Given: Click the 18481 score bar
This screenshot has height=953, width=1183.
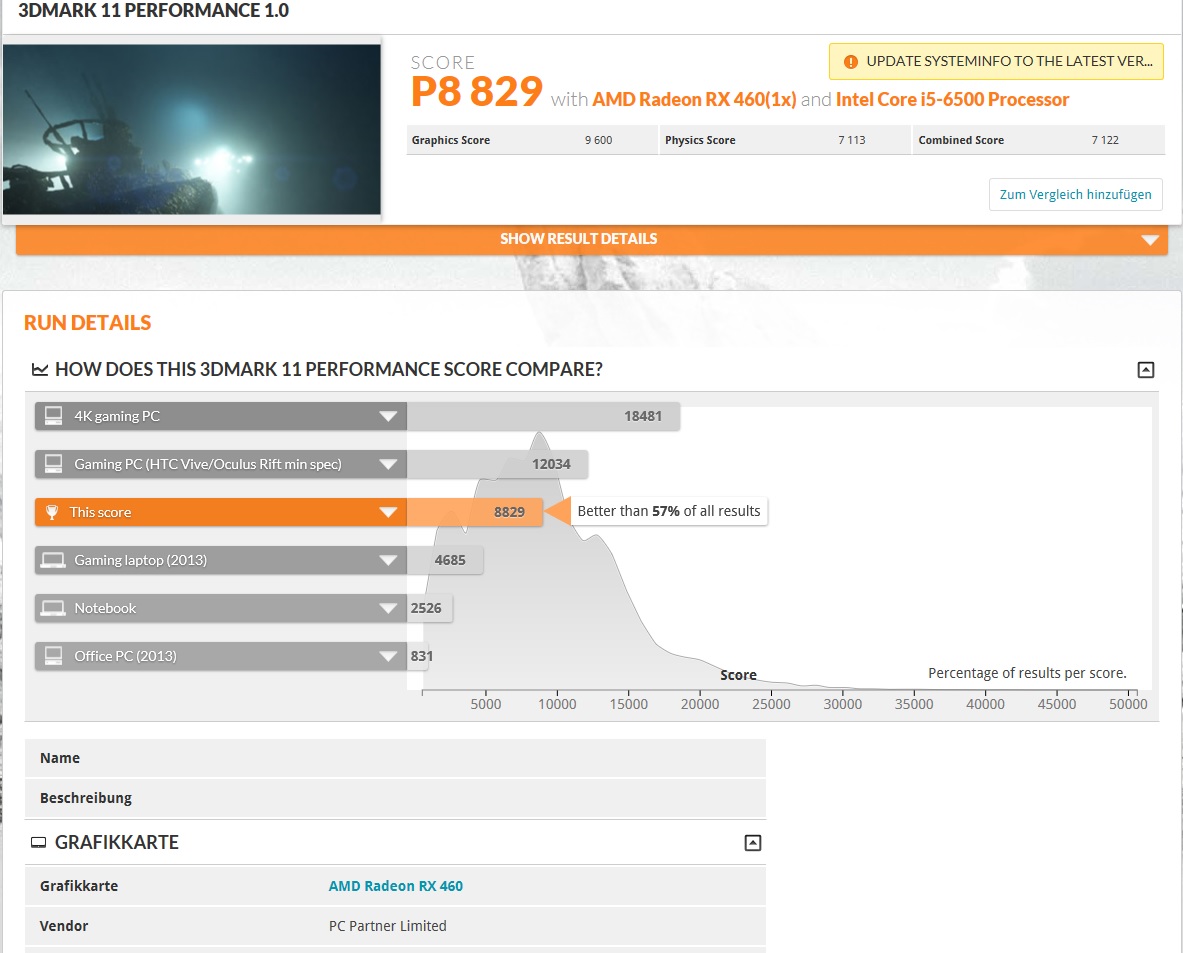Looking at the screenshot, I should click(543, 417).
